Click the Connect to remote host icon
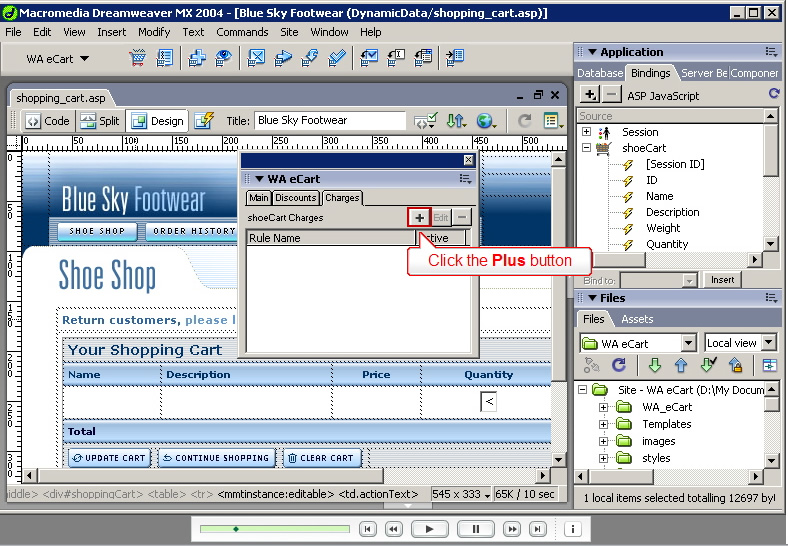 coord(592,365)
